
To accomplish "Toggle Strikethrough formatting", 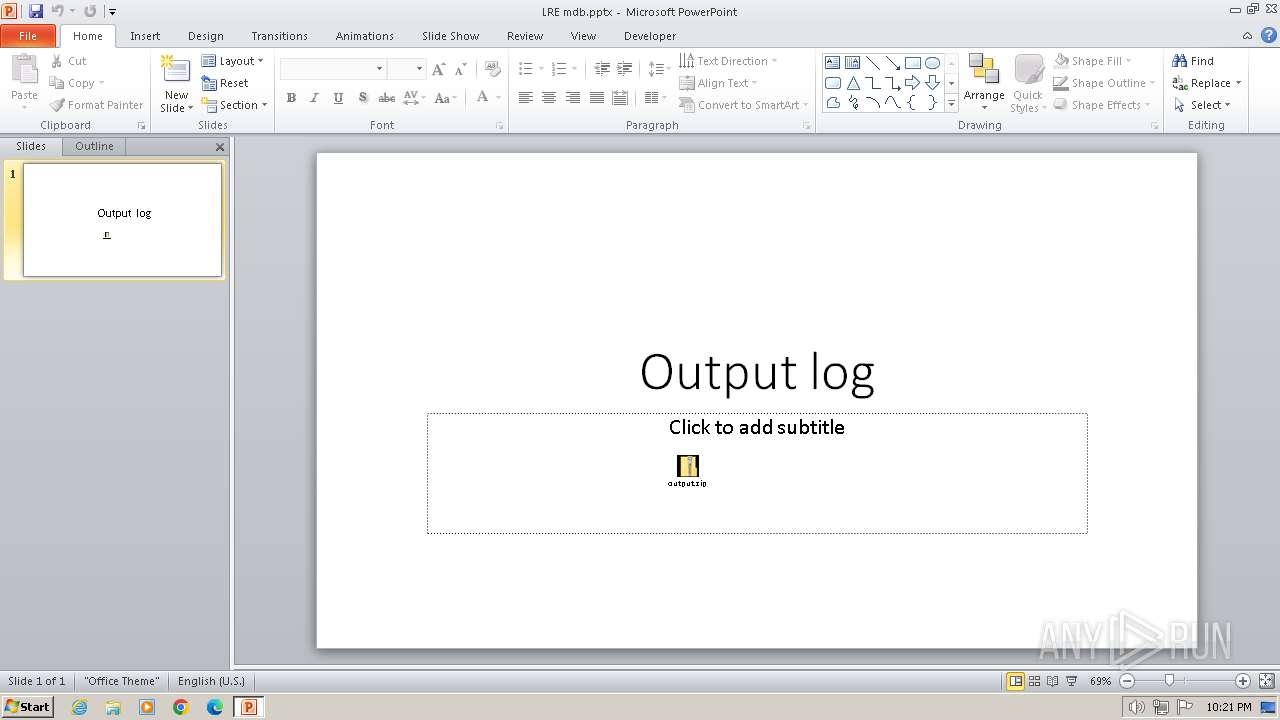I will pos(386,98).
